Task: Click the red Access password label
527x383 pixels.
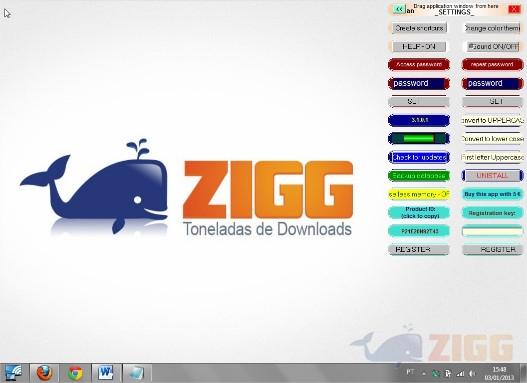Action: coord(419,64)
